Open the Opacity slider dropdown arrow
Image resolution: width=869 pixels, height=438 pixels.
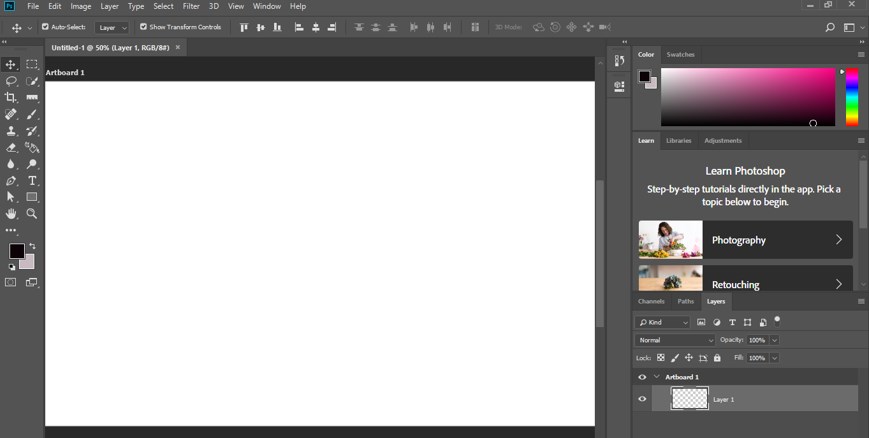pyautogui.click(x=775, y=340)
